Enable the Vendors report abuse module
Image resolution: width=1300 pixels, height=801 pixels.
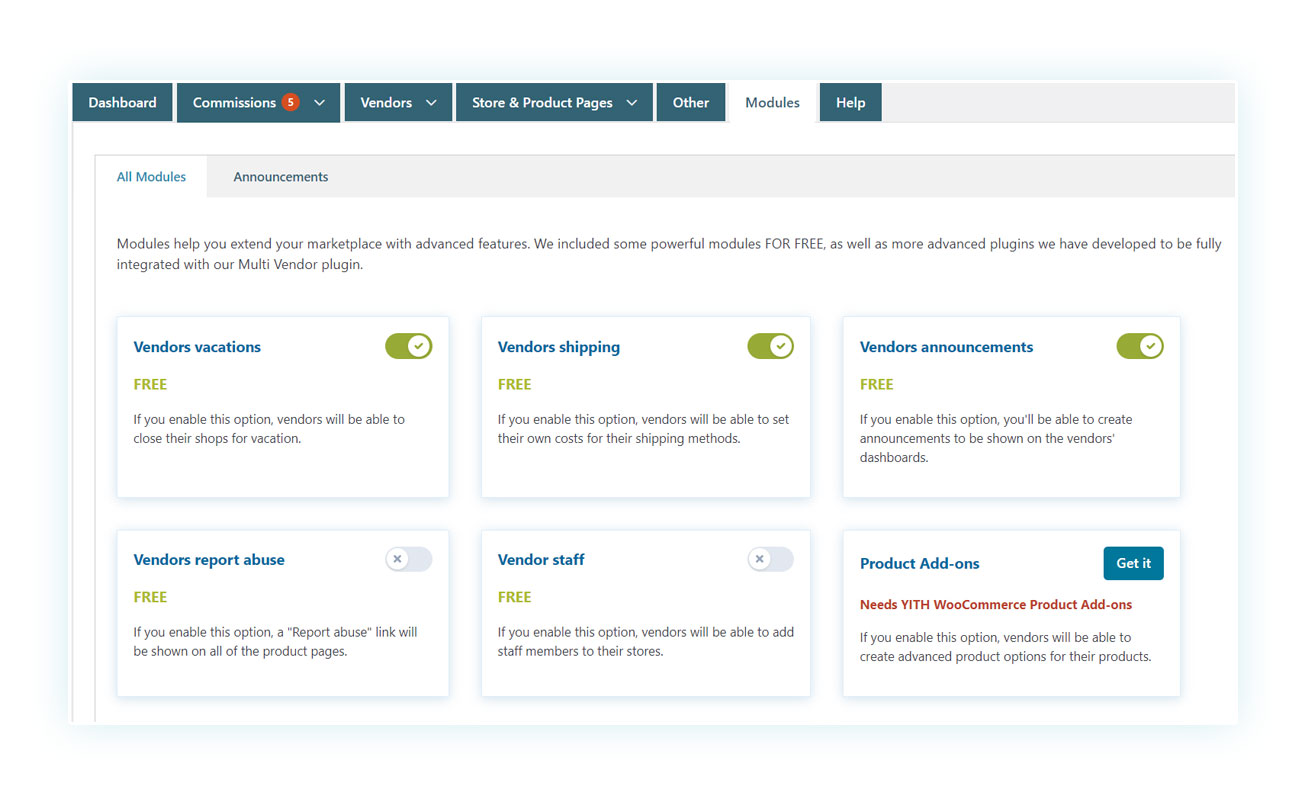(x=408, y=559)
